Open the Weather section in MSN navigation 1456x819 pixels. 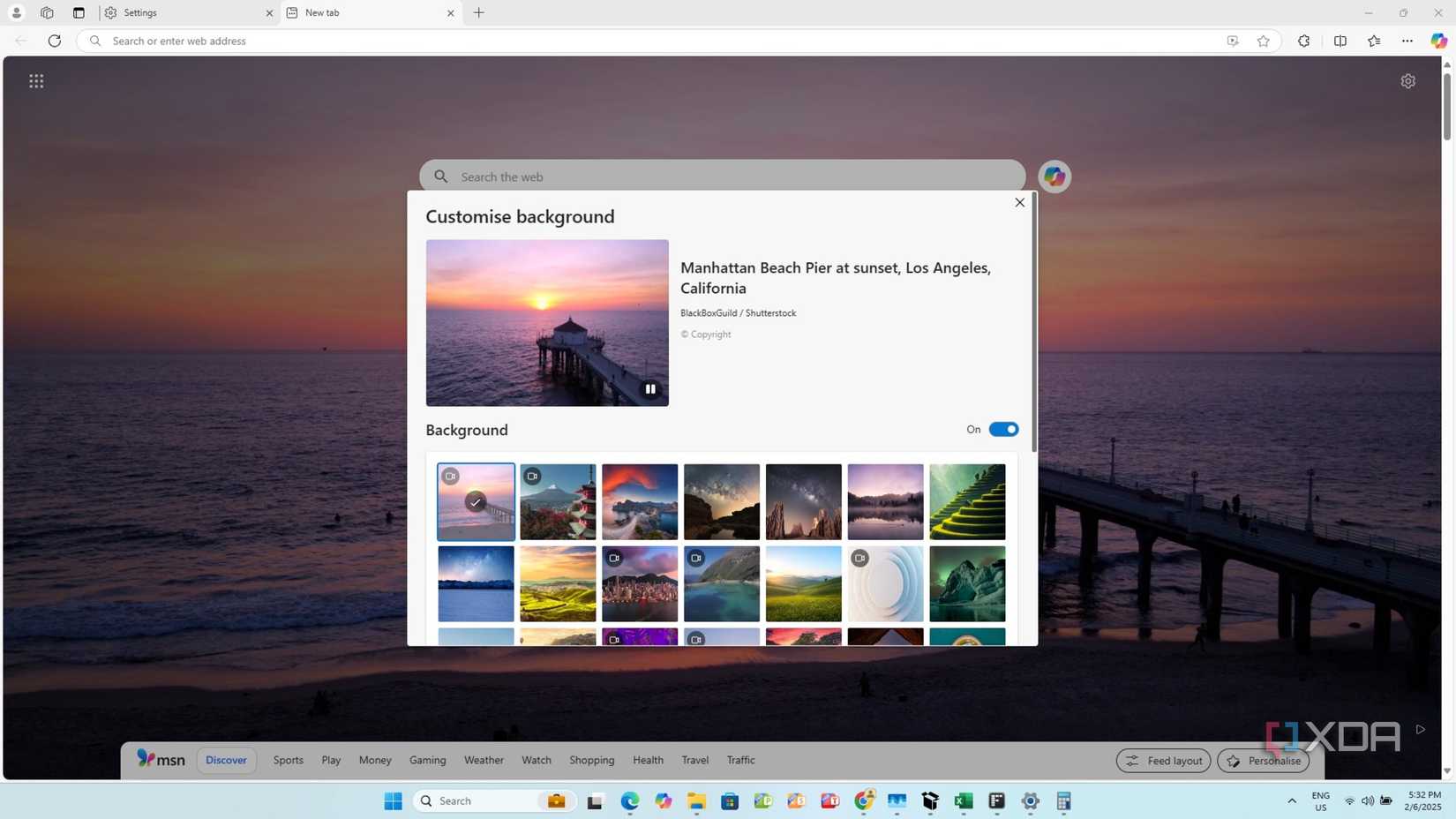pos(484,759)
